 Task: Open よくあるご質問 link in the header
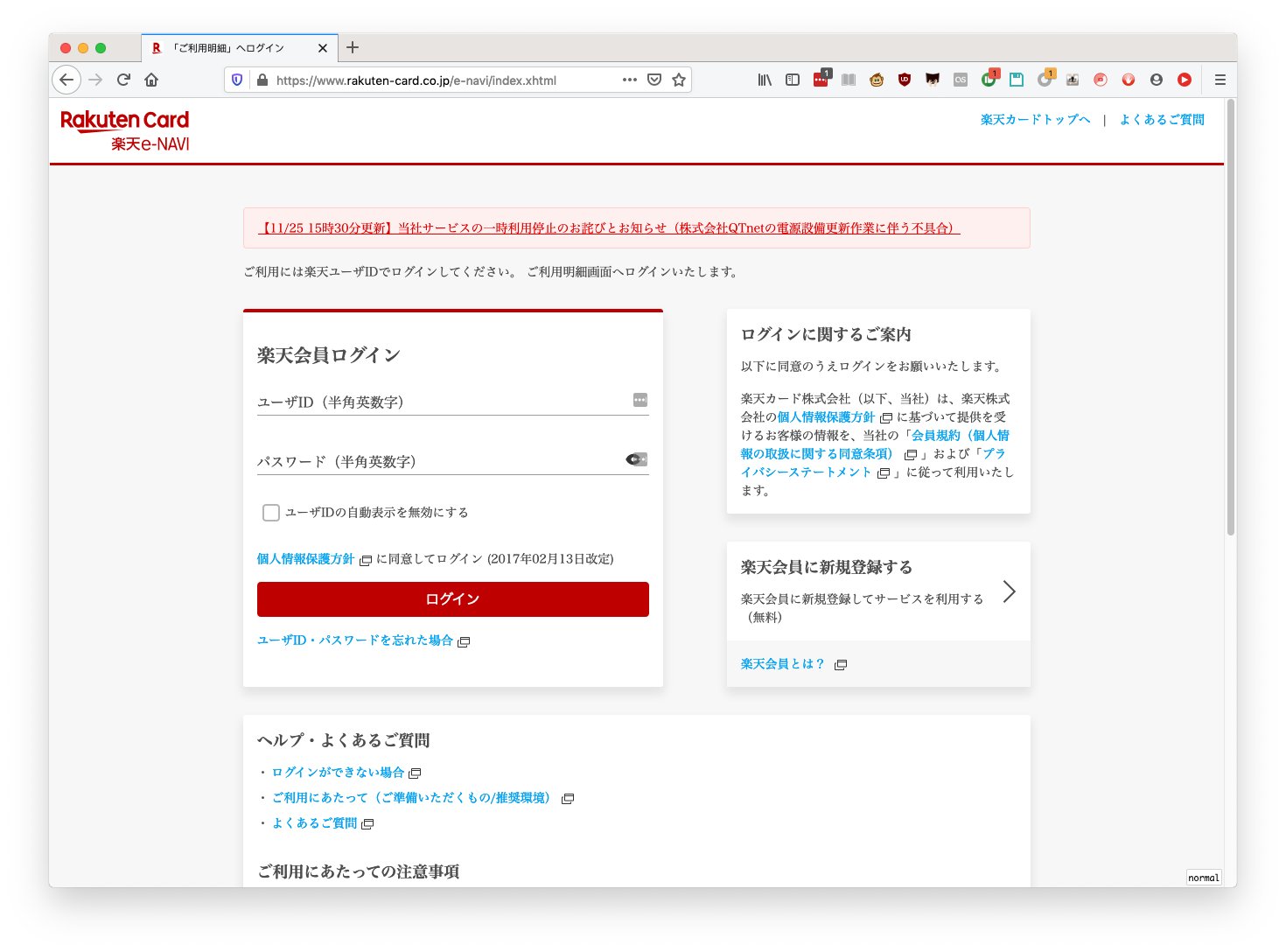[x=1162, y=120]
